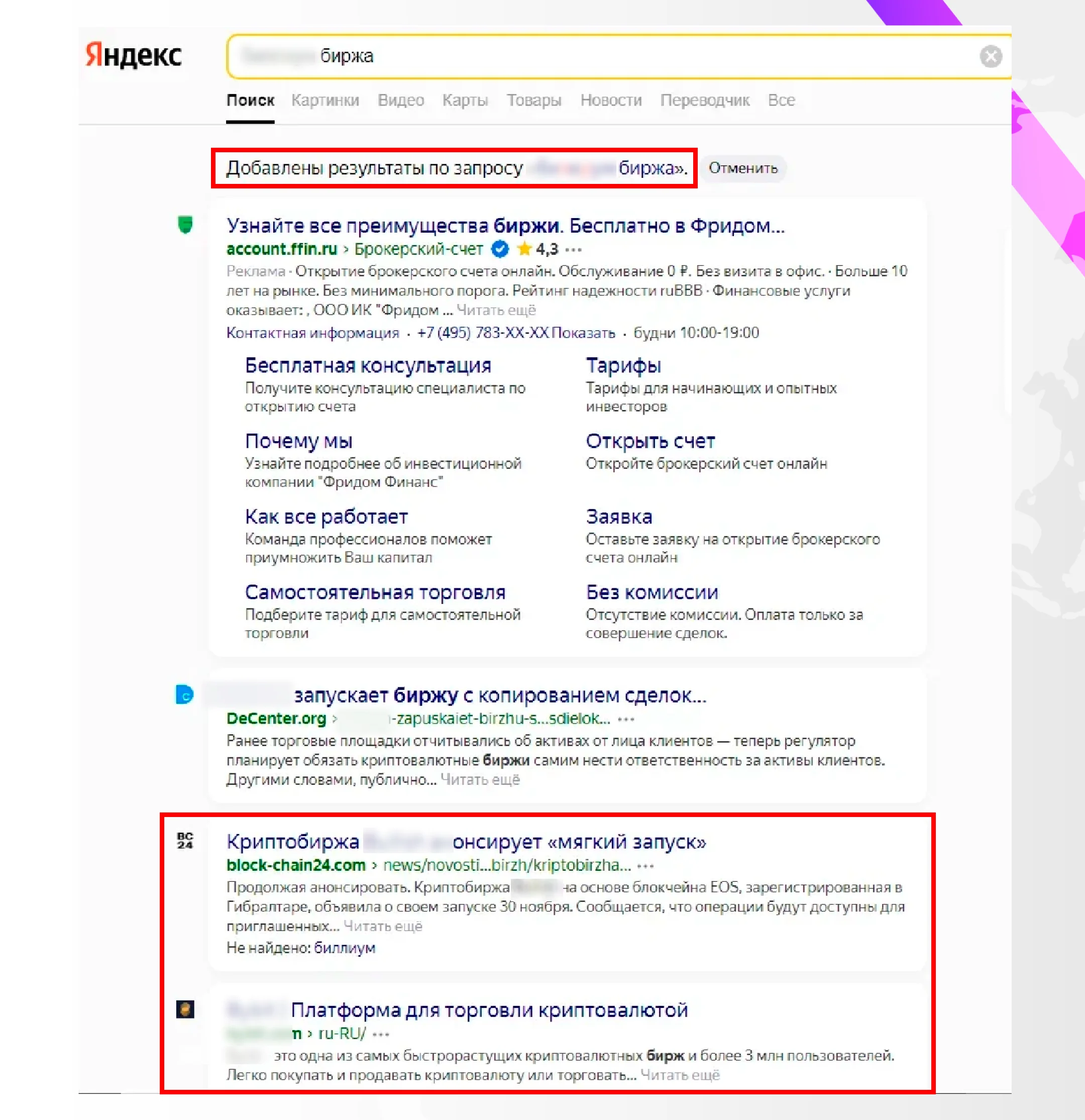Open the 'запускает биржу с копированием сделок' result
This screenshot has height=1120, width=1085.
[500, 695]
